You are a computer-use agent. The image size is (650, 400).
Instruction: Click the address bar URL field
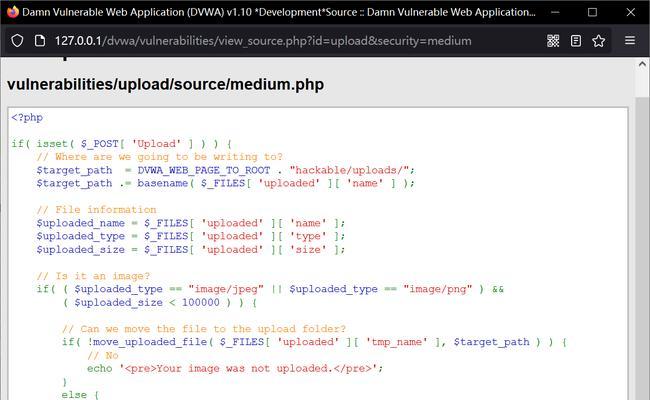click(x=263, y=41)
